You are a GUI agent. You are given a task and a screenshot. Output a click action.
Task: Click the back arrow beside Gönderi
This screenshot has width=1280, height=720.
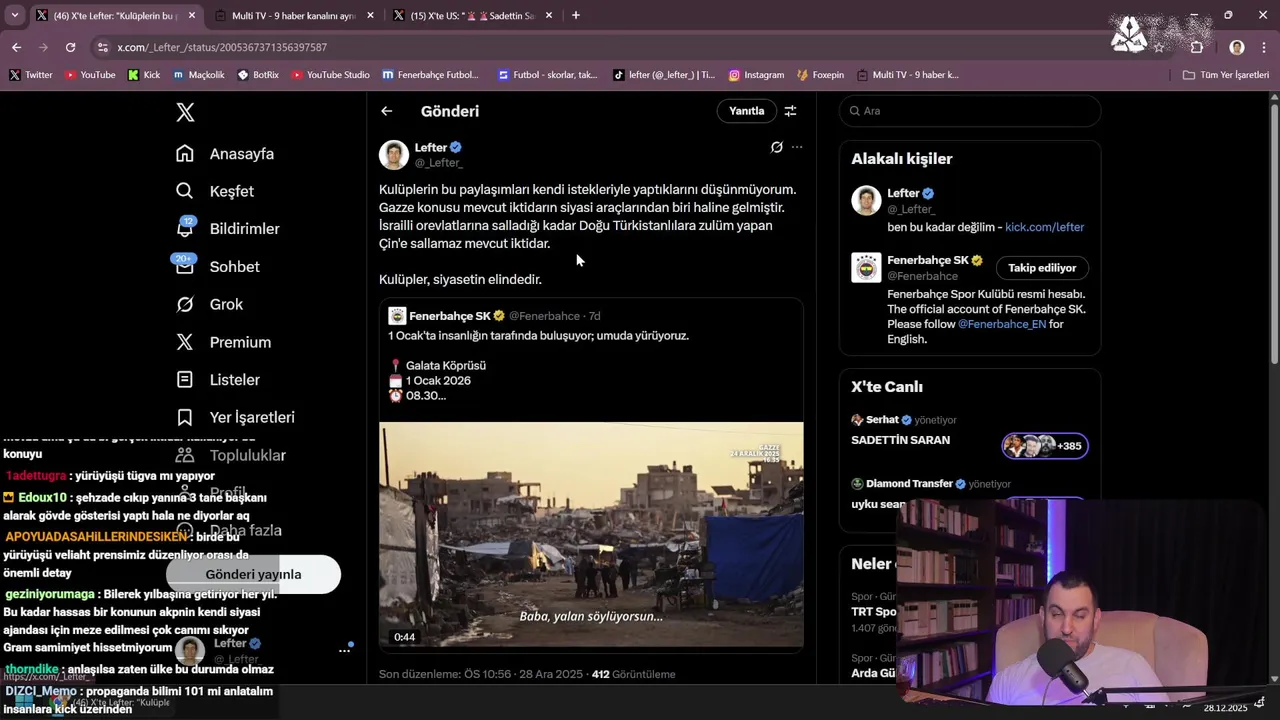click(x=387, y=111)
